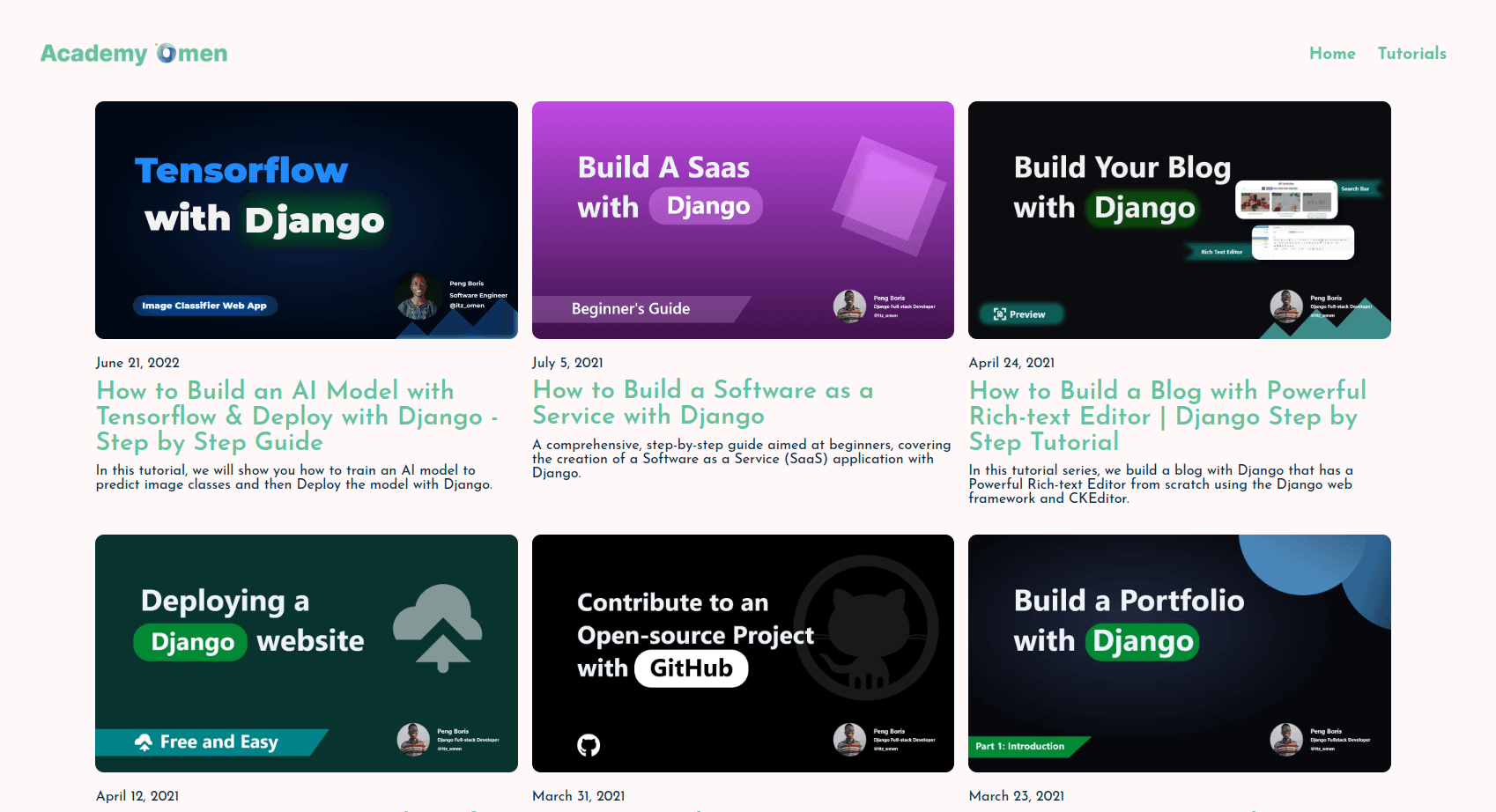Click the author avatar on the GitHub card
The image size is (1496, 812).
pos(849,740)
